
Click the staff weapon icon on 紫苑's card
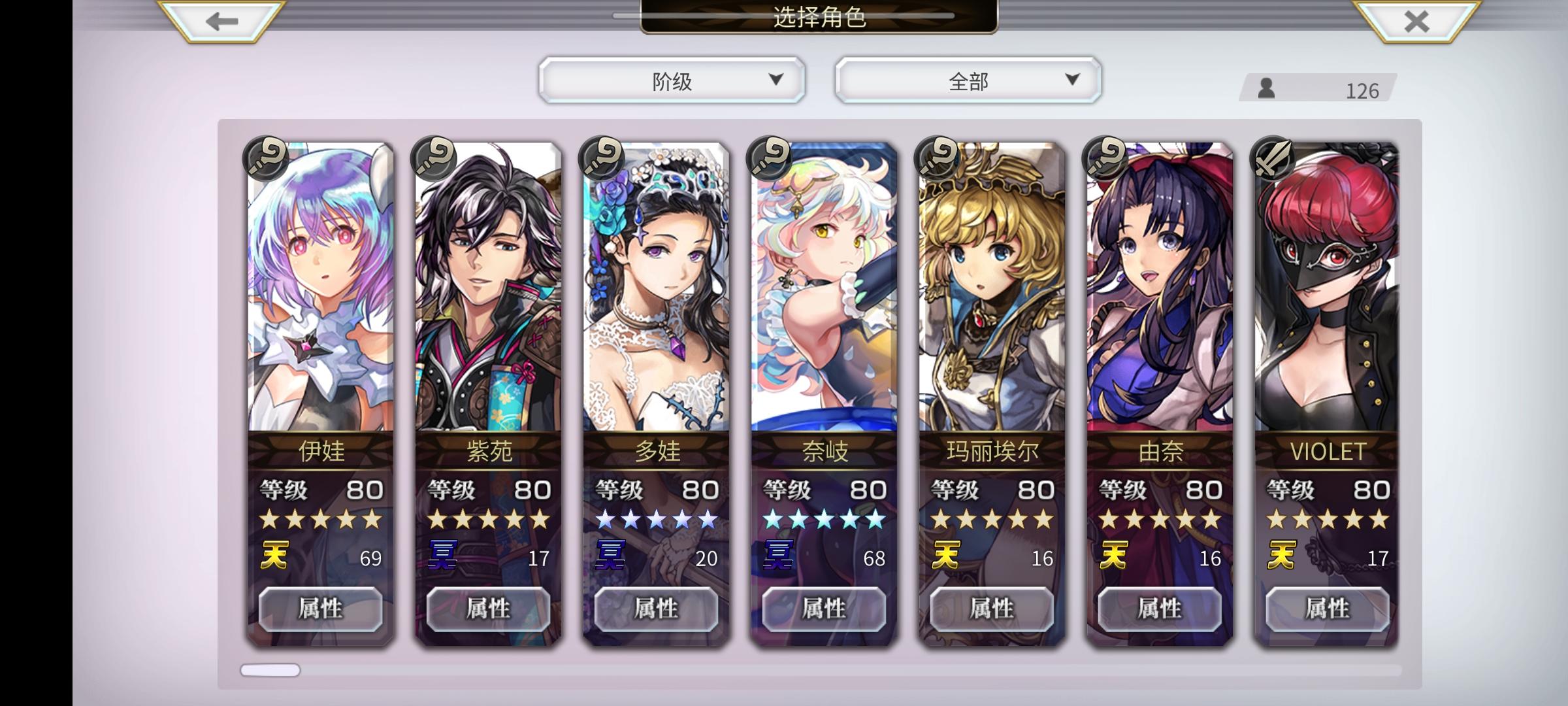(434, 158)
